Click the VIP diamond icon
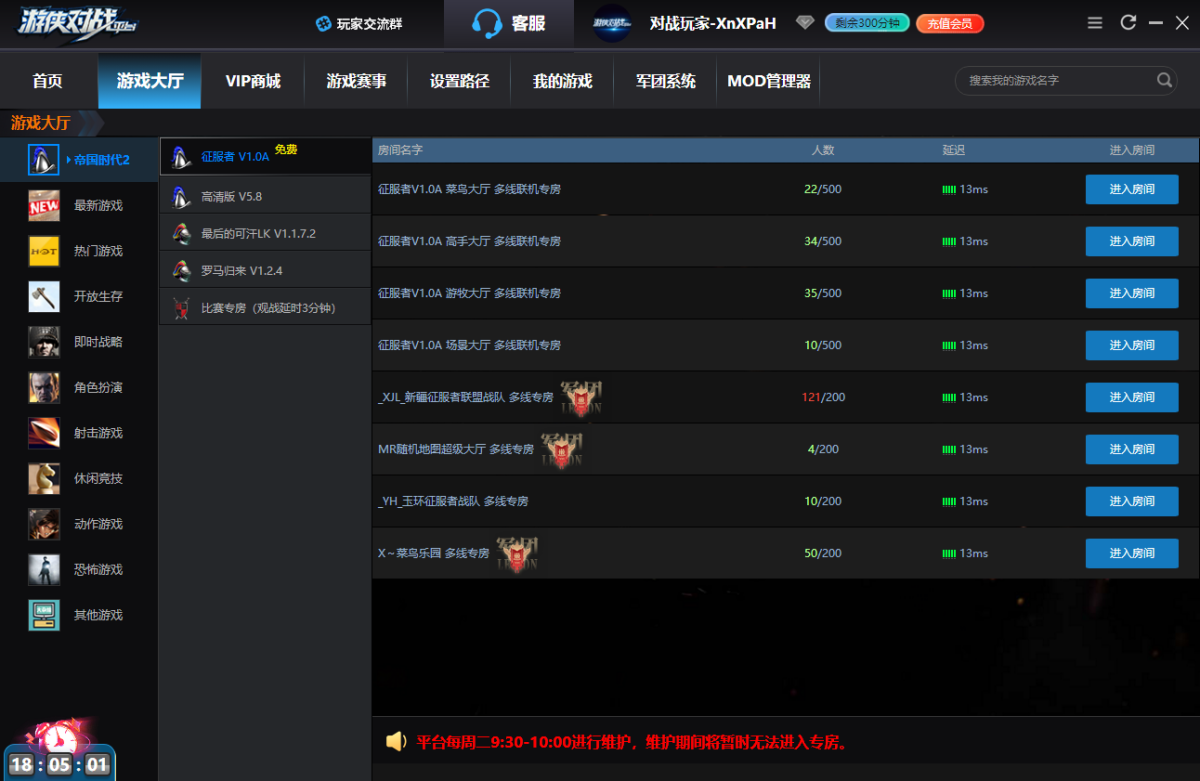 tap(805, 23)
